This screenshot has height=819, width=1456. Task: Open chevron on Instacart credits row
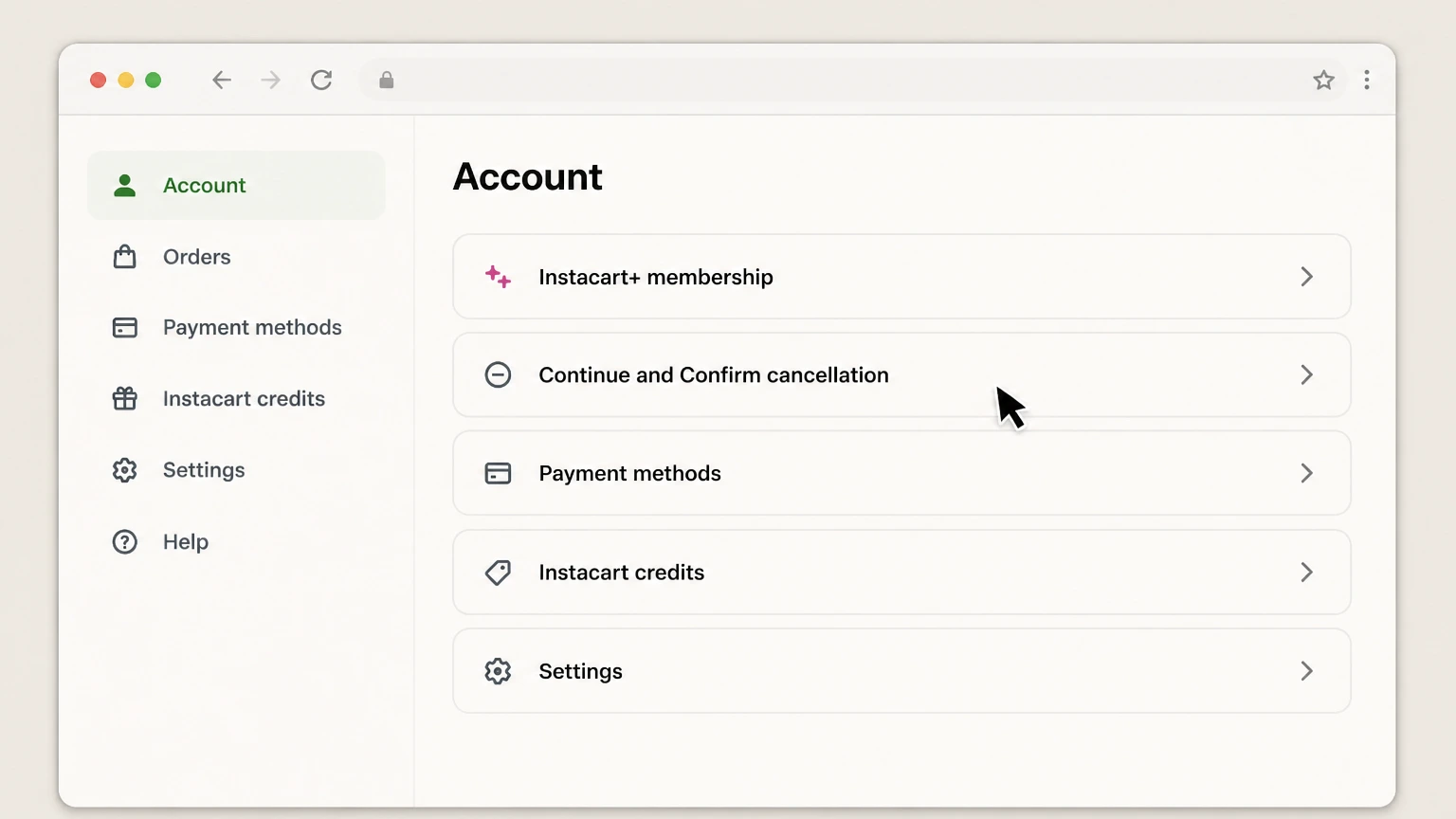[1306, 573]
